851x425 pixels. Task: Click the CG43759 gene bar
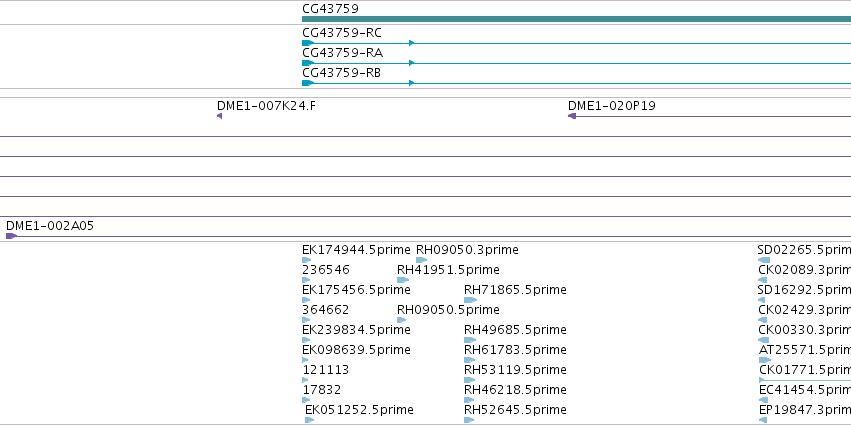[x=576, y=19]
